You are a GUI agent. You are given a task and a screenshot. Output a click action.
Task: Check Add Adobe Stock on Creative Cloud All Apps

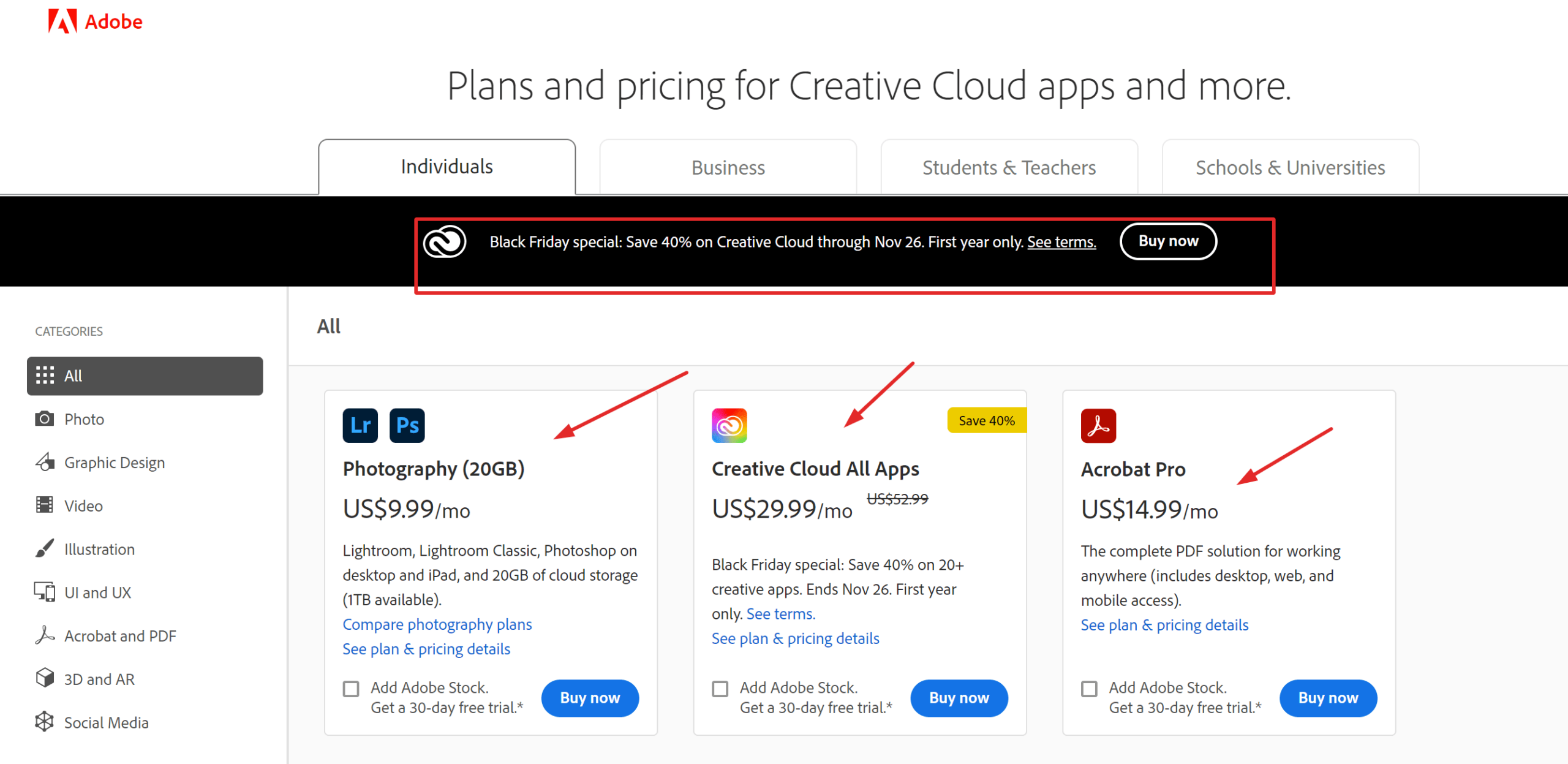[x=719, y=689]
